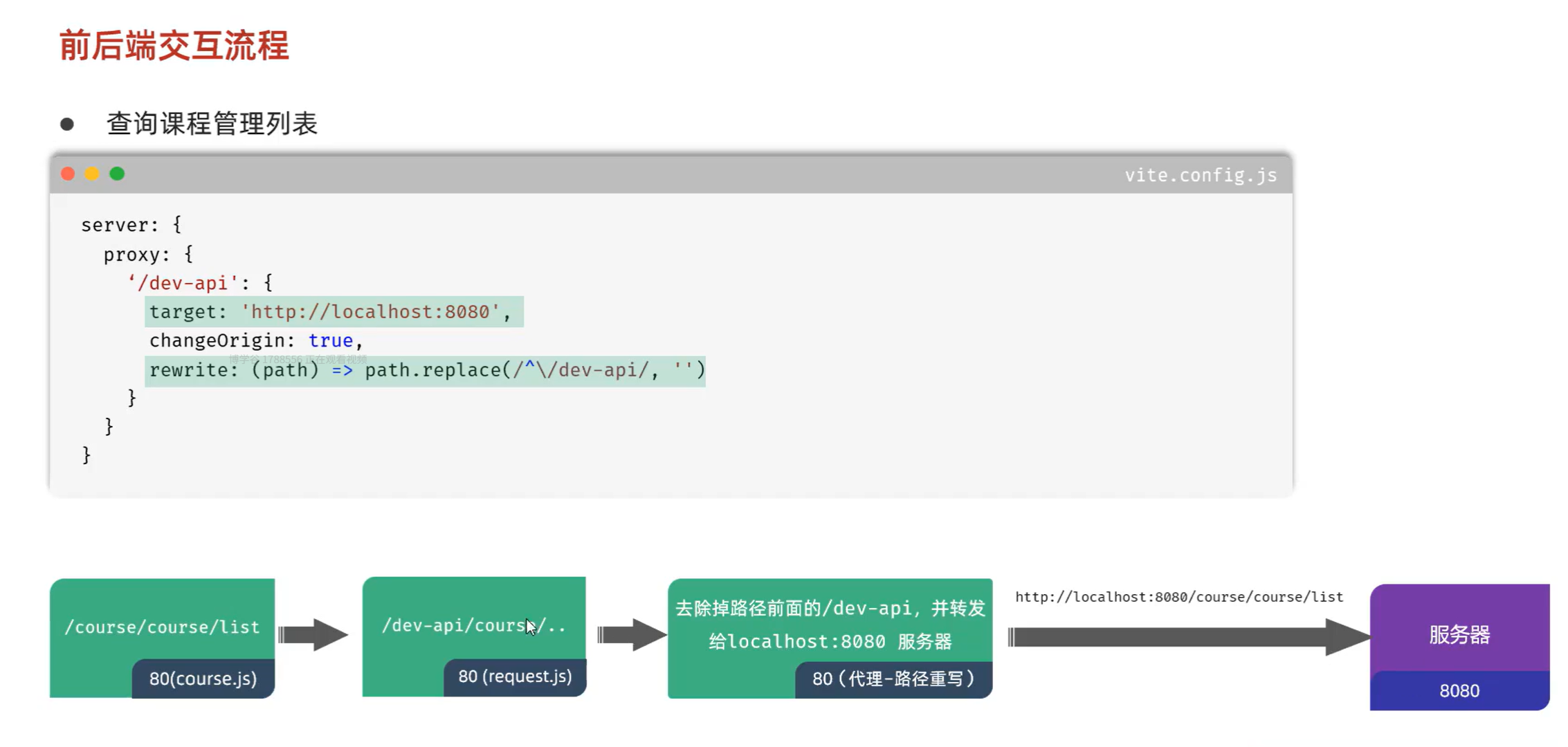Click the bullet point before 查询课程管理列表
This screenshot has width=1568, height=747.
[67, 124]
